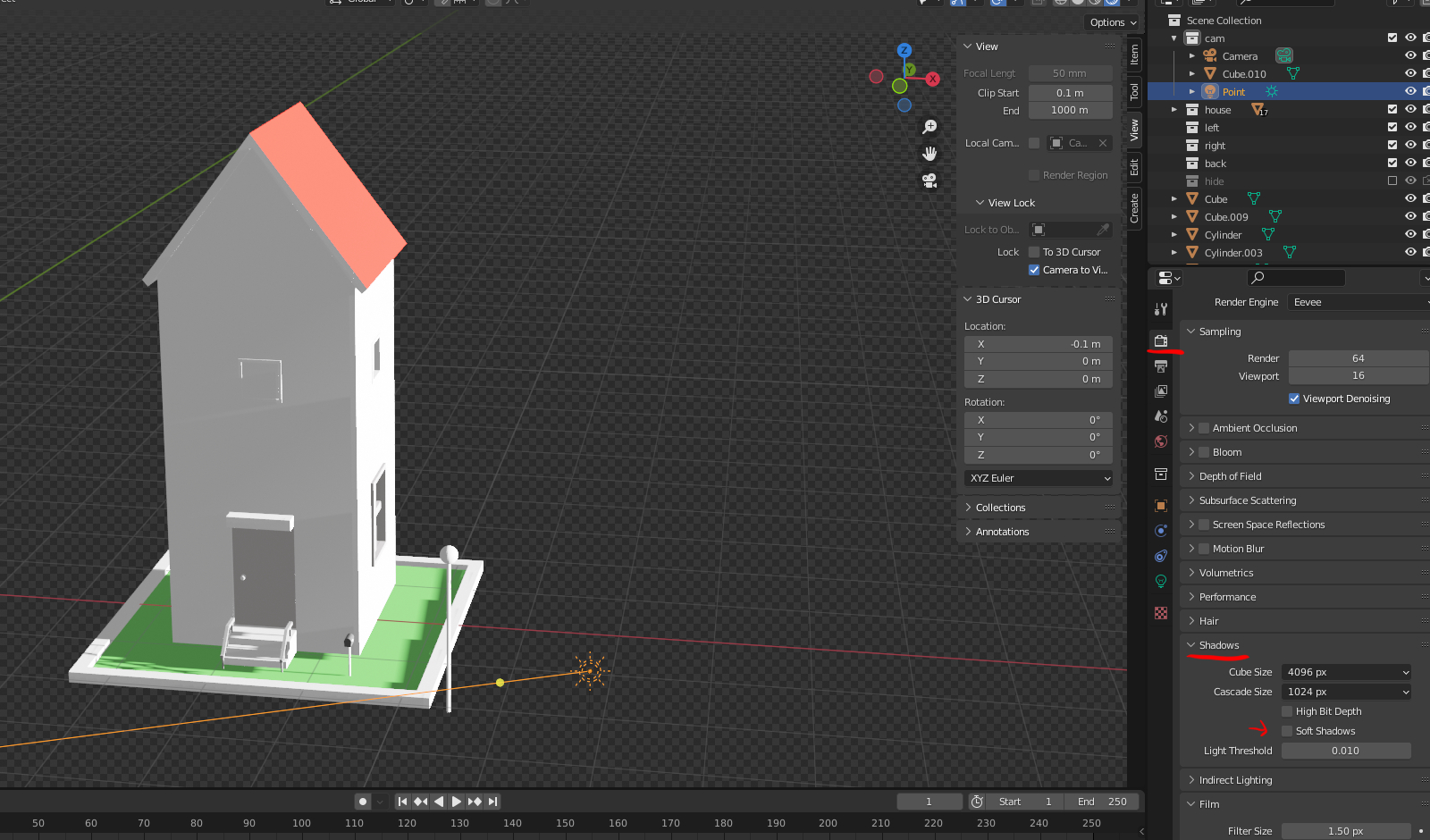
Task: Exclude the house collection via checkbox
Action: pyautogui.click(x=1392, y=109)
